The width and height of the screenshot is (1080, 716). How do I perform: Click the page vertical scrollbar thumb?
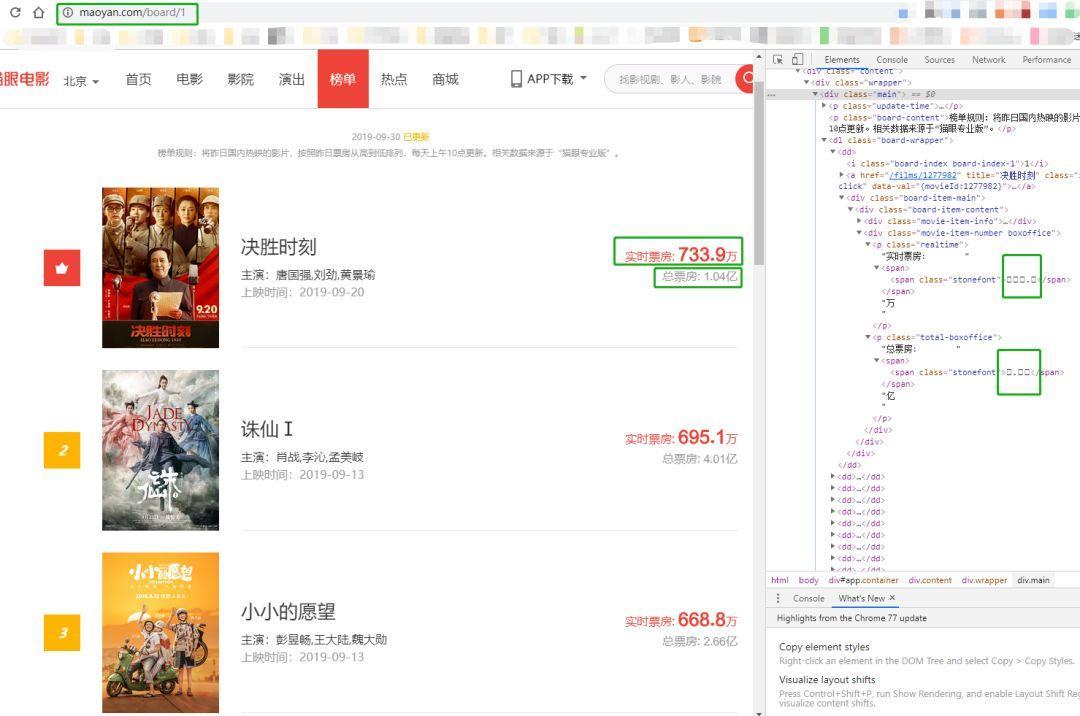[759, 172]
